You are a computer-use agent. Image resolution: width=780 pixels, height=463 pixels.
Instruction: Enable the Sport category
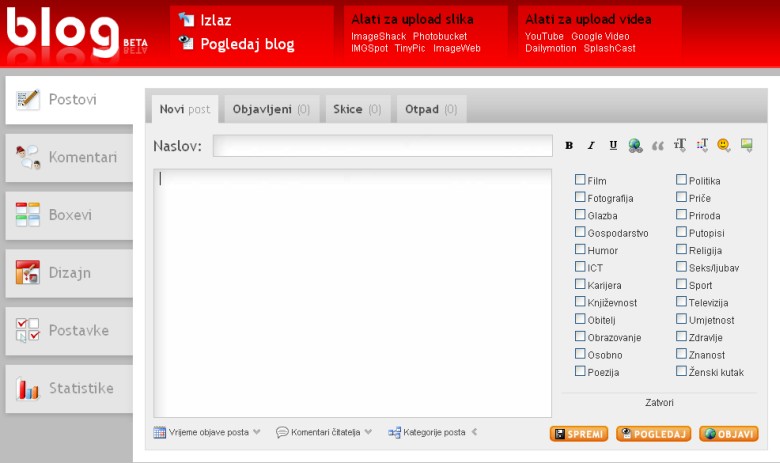[x=682, y=284]
